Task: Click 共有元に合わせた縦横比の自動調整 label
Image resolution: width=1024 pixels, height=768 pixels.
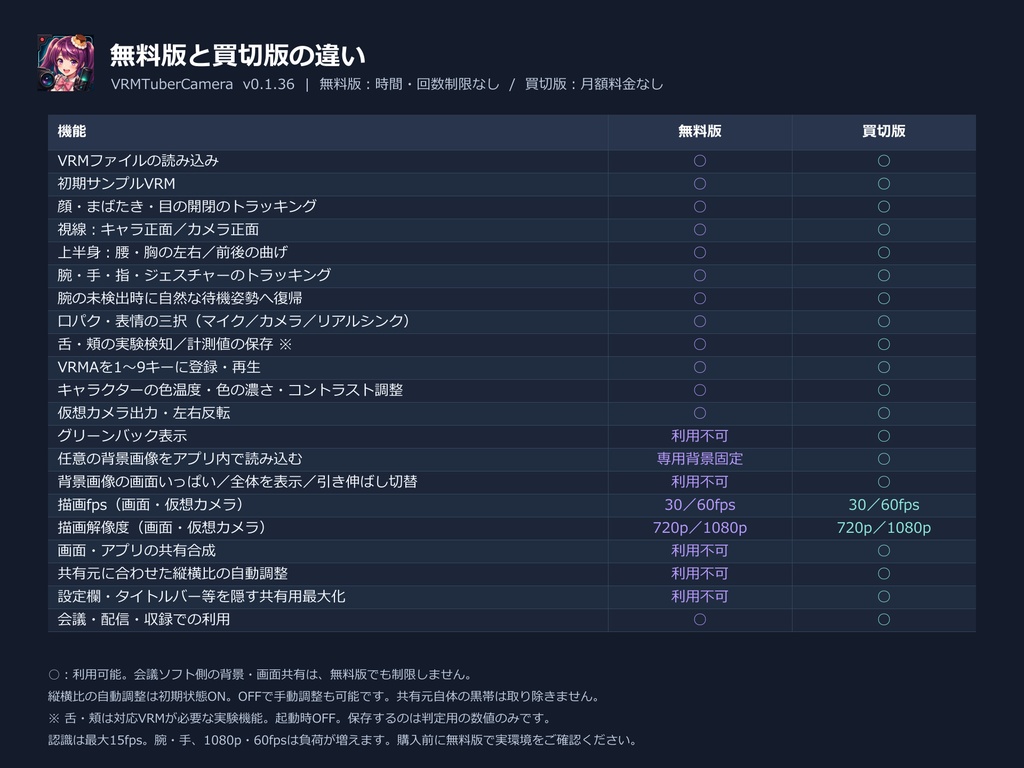Action: tap(172, 573)
